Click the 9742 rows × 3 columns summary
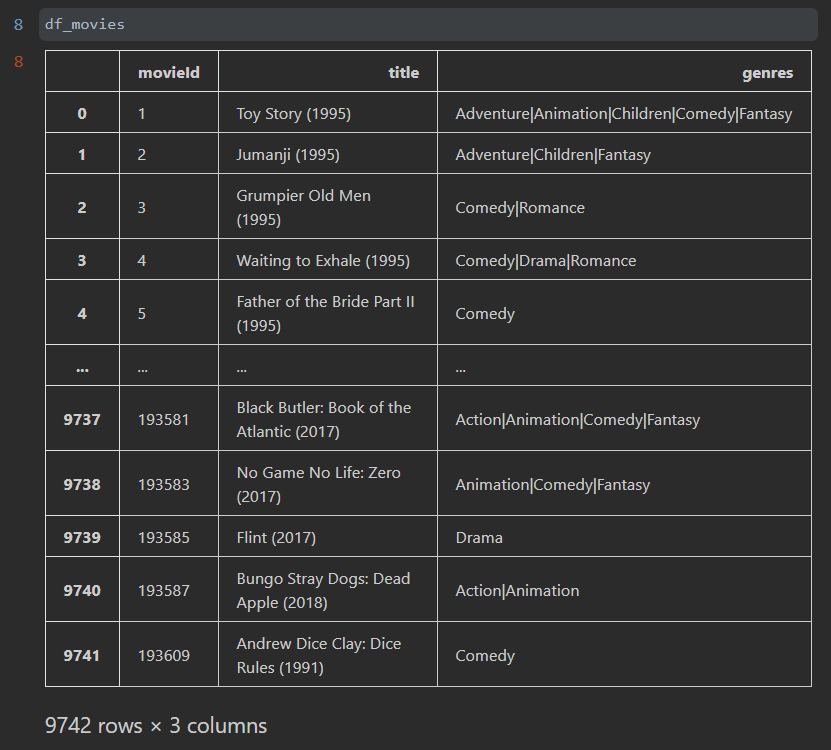The image size is (831, 750). tap(156, 725)
